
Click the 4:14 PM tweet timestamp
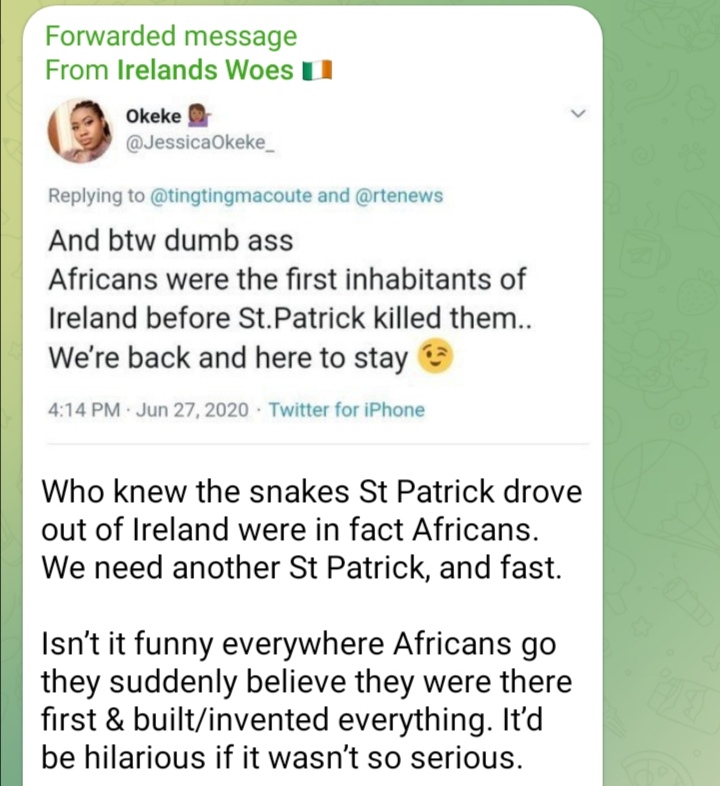[84, 409]
